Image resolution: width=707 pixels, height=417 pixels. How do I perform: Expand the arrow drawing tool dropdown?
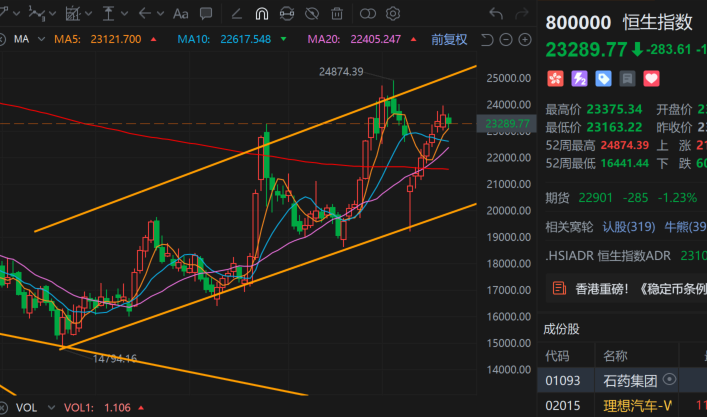(160, 14)
